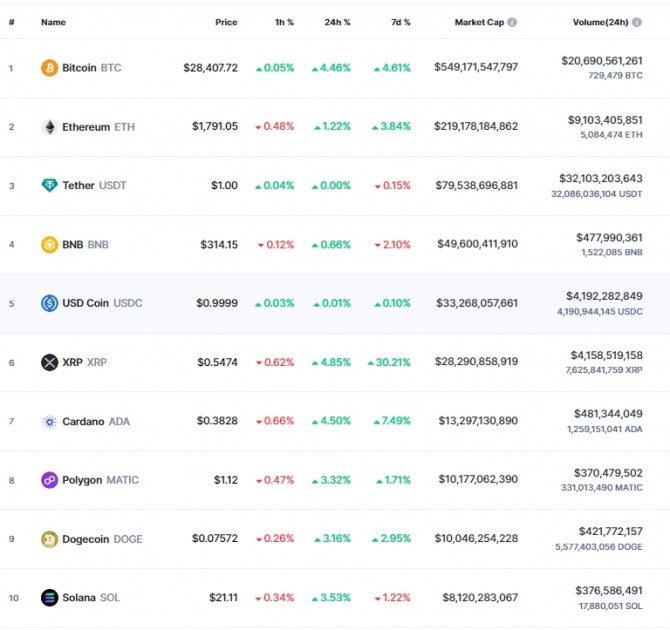The width and height of the screenshot is (670, 630).
Task: Sort table by 24h % column header
Action: (337, 22)
